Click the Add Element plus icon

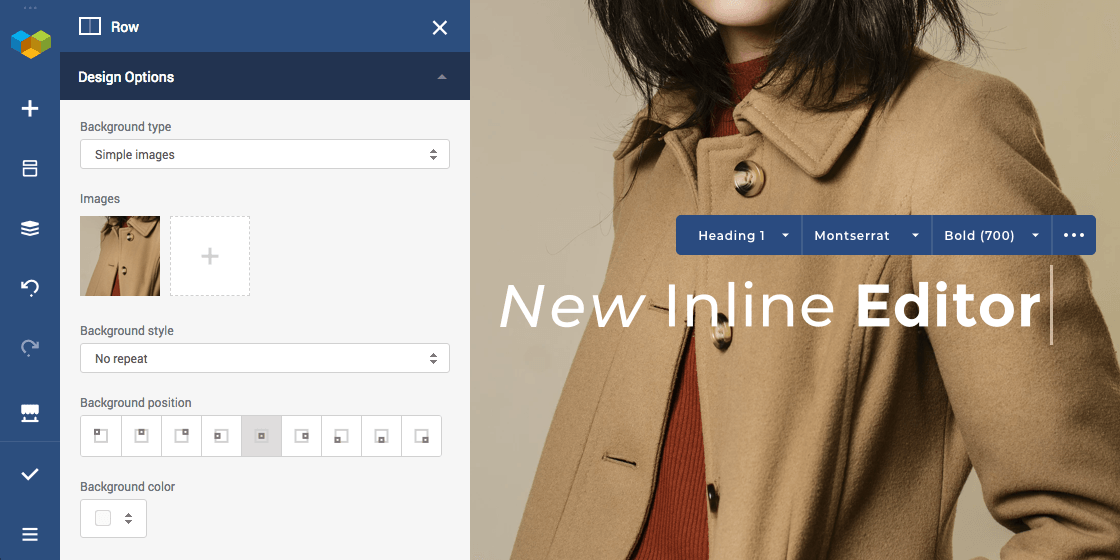[x=30, y=109]
